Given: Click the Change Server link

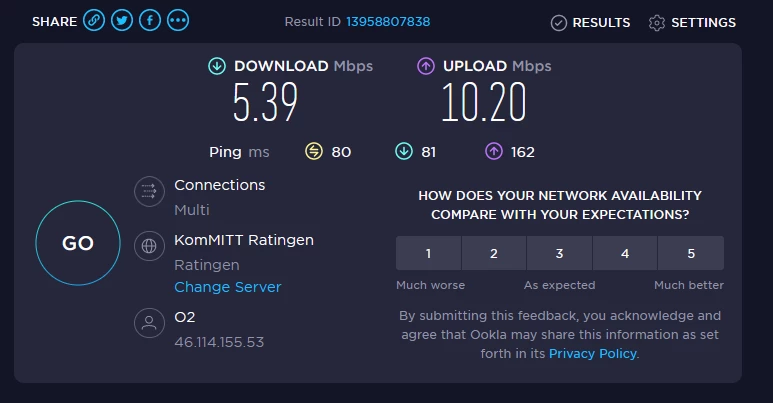Looking at the screenshot, I should [x=228, y=287].
